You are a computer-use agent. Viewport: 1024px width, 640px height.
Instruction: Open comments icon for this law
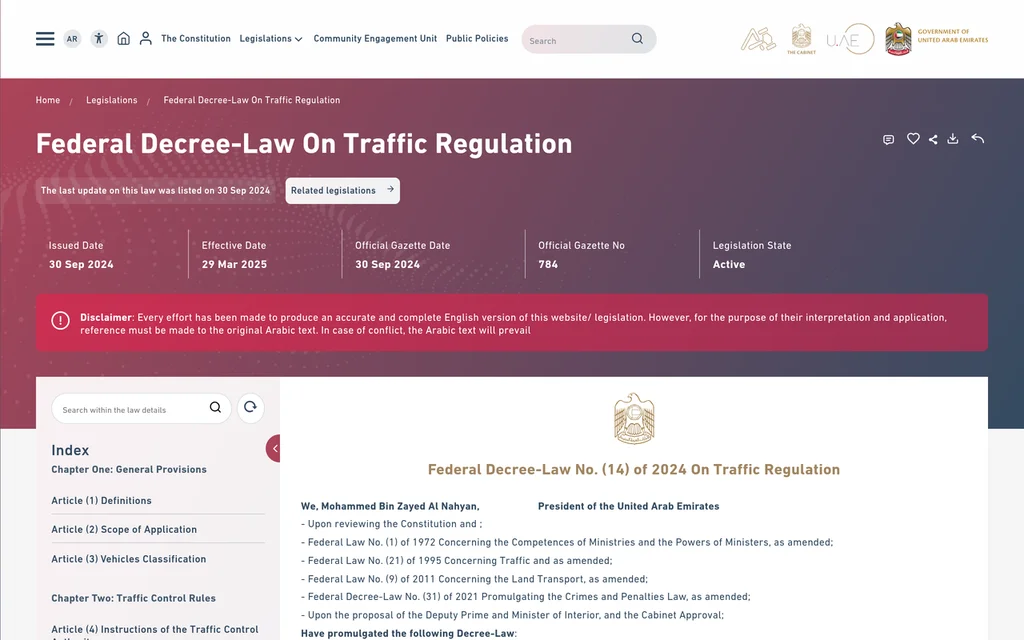pos(888,140)
